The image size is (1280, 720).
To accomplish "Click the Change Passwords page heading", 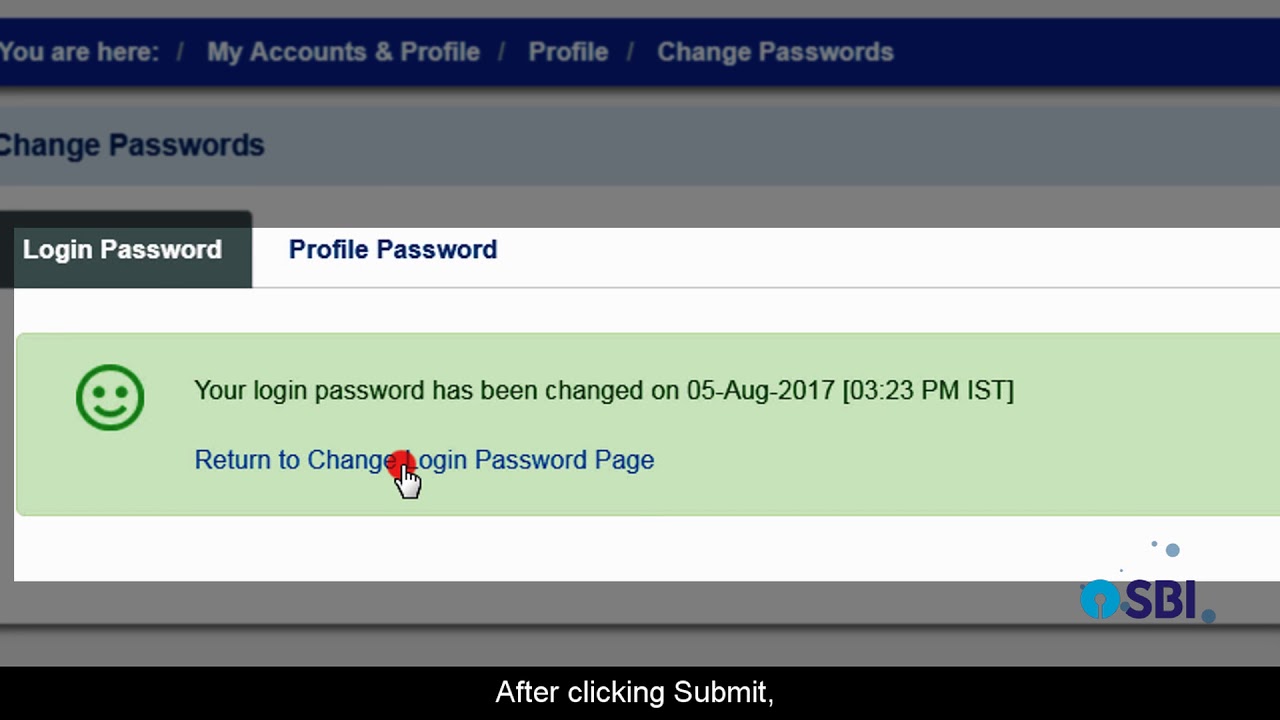I will (x=130, y=145).
